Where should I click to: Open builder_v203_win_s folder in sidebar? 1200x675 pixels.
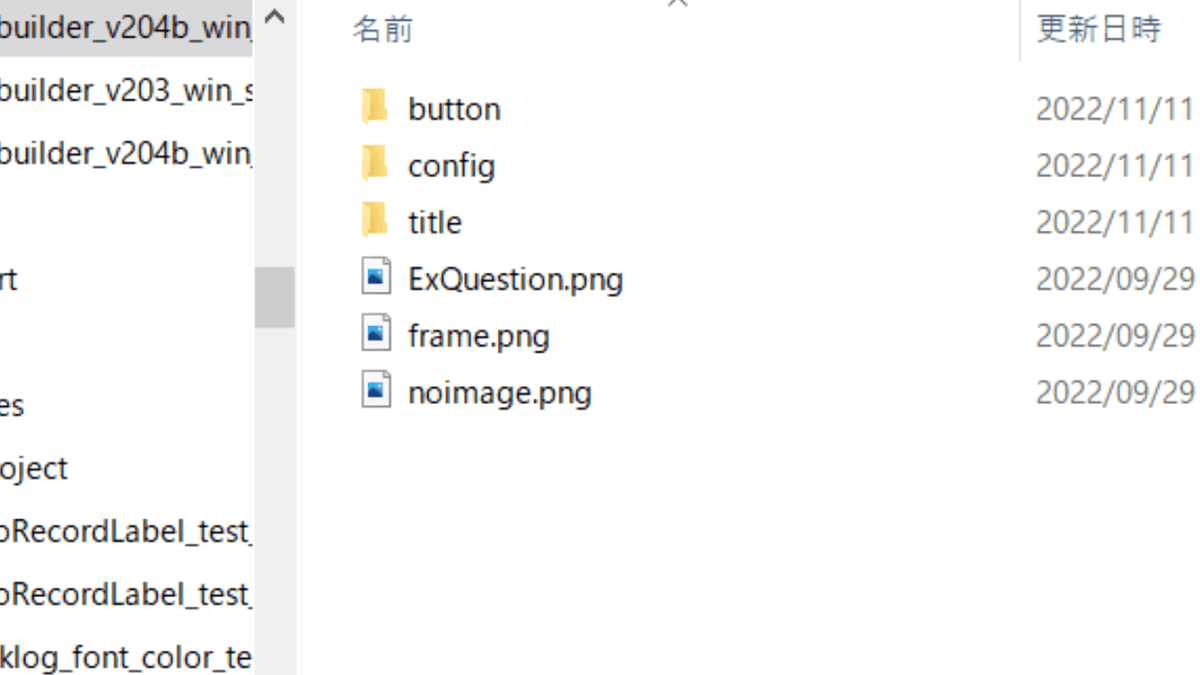pyautogui.click(x=126, y=91)
